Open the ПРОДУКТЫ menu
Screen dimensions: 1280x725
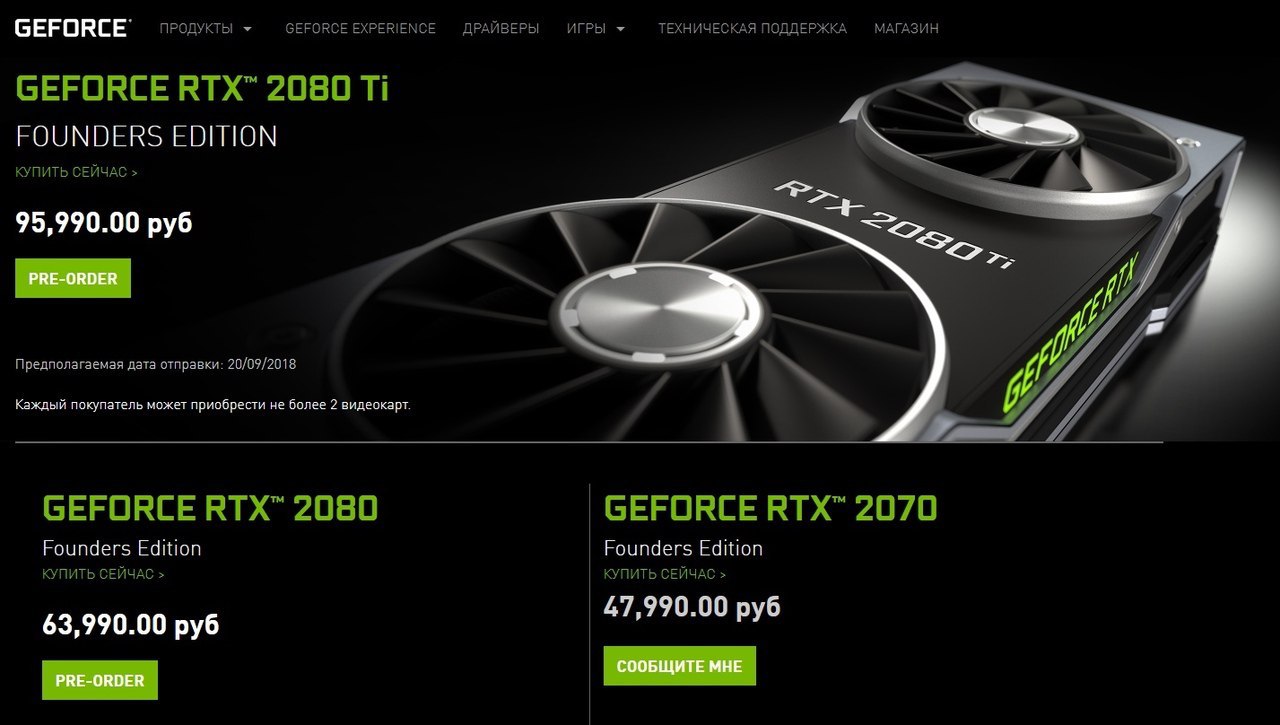(196, 28)
